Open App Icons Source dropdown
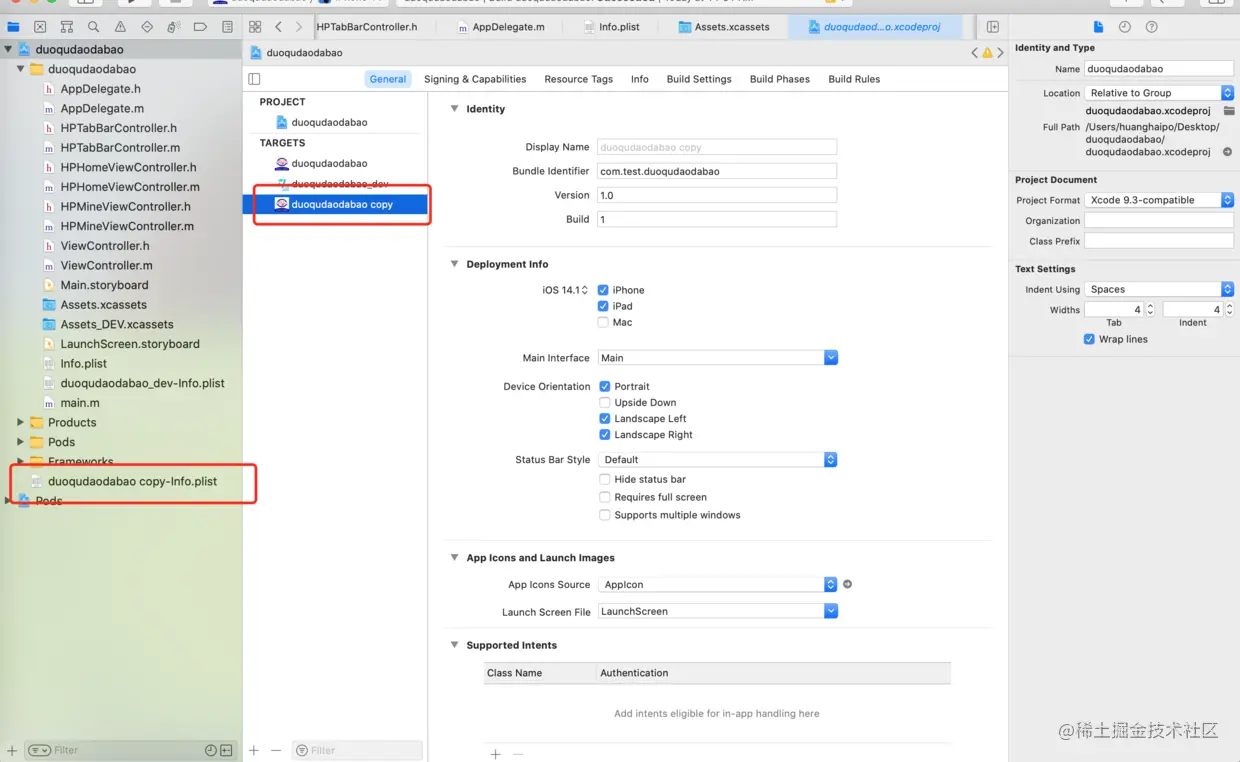Image resolution: width=1240 pixels, height=762 pixels. pyautogui.click(x=718, y=584)
